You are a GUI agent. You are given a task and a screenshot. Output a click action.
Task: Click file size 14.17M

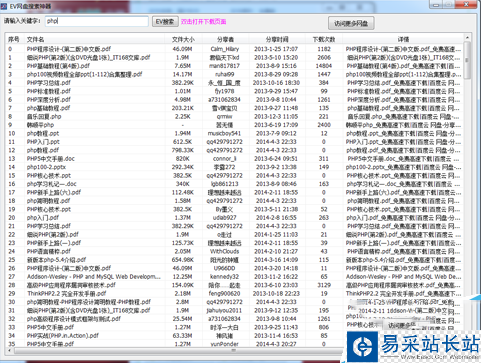[183, 74]
